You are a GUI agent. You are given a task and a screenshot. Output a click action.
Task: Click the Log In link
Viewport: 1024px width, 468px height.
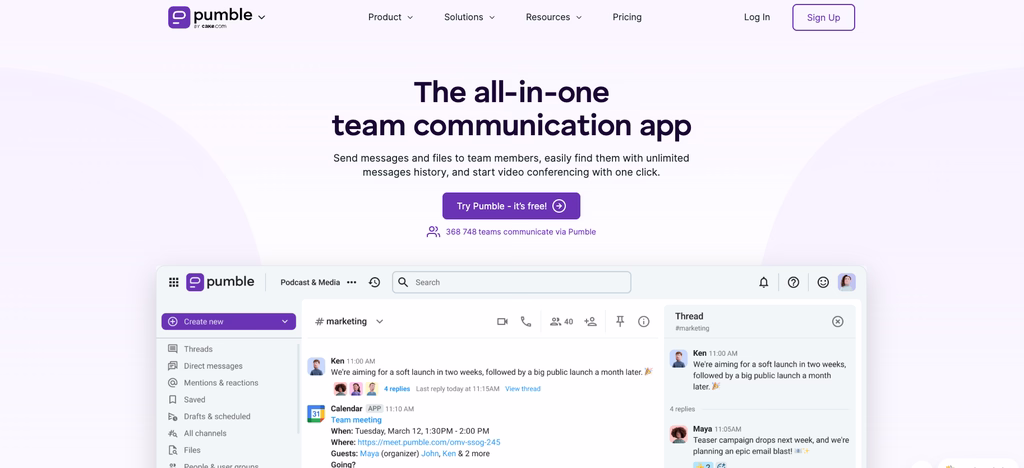757,18
